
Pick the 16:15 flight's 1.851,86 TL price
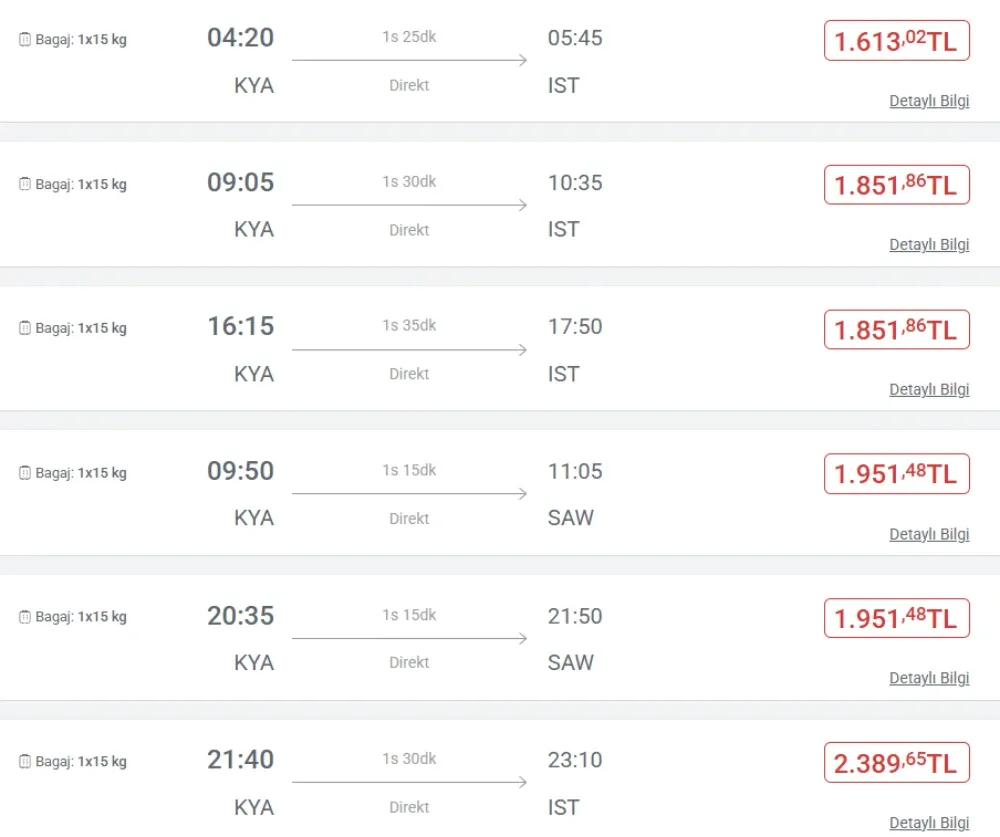(x=896, y=330)
